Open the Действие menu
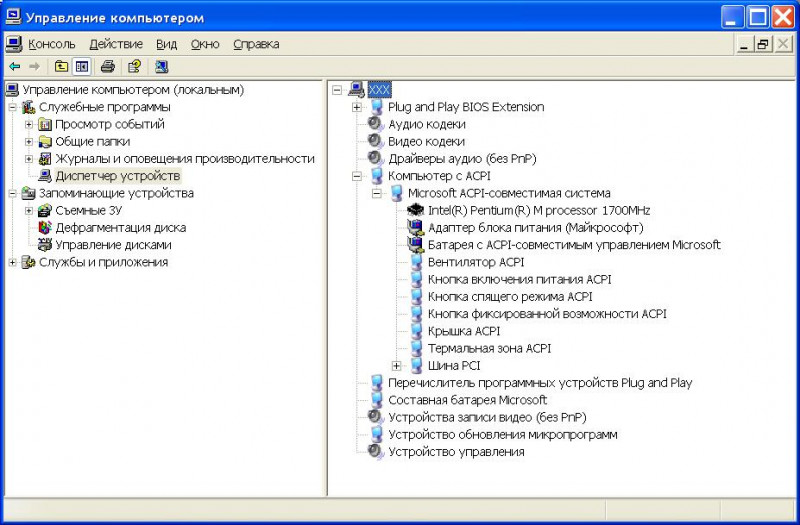800x525 pixels. click(116, 44)
